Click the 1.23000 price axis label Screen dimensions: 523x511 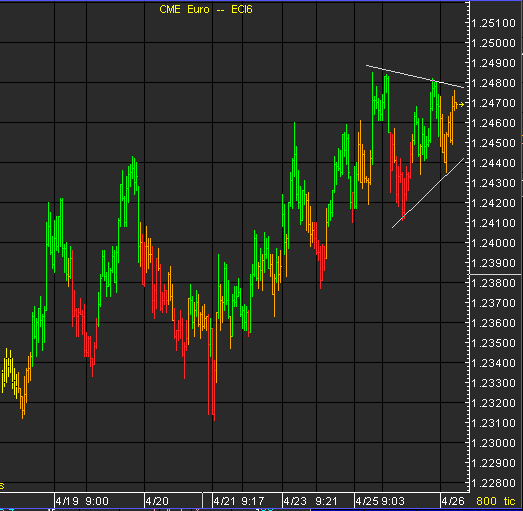(494, 444)
